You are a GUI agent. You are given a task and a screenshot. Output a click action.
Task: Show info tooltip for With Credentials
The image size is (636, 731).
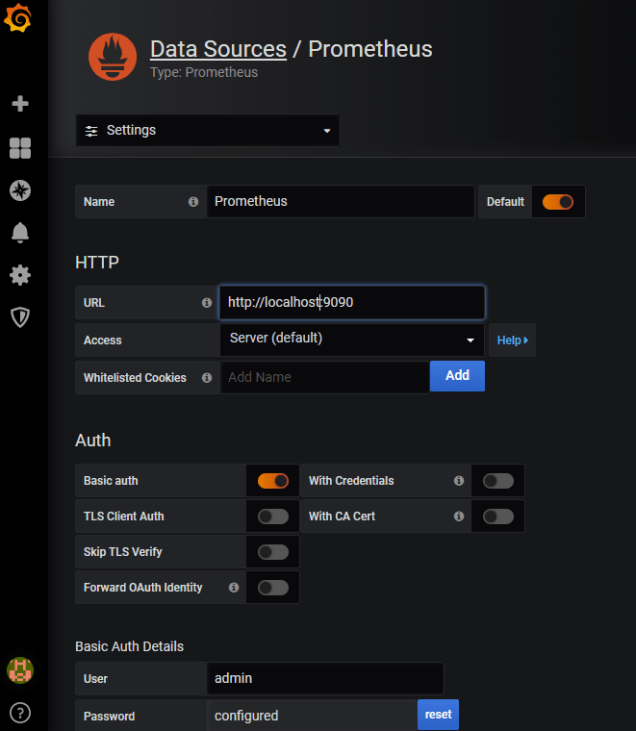pos(459,481)
